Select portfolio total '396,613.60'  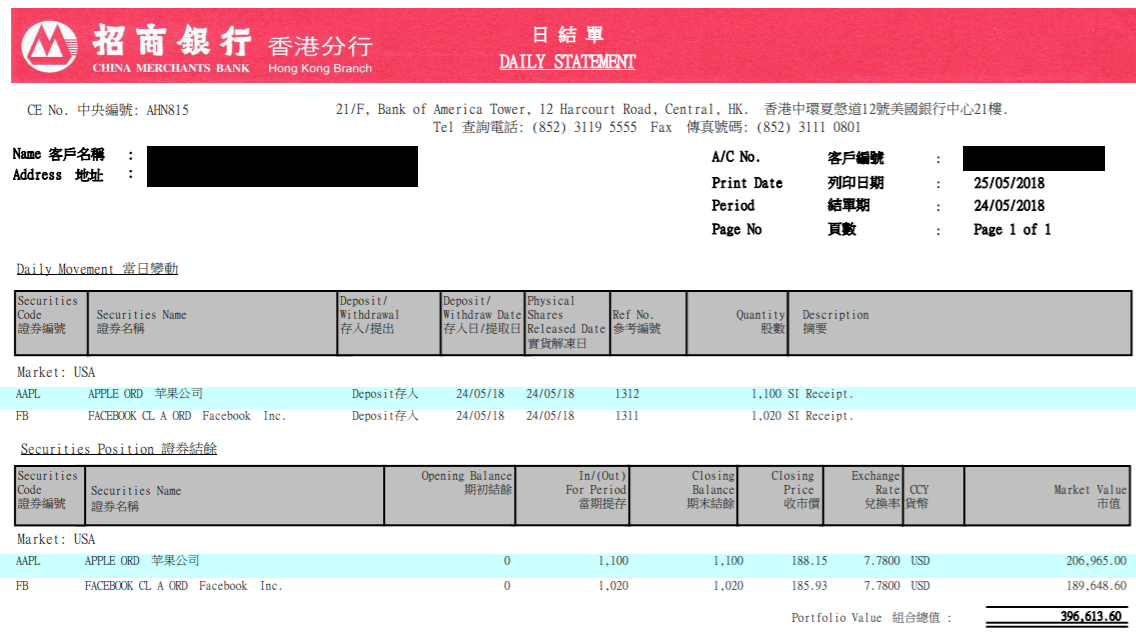[x=1091, y=617]
